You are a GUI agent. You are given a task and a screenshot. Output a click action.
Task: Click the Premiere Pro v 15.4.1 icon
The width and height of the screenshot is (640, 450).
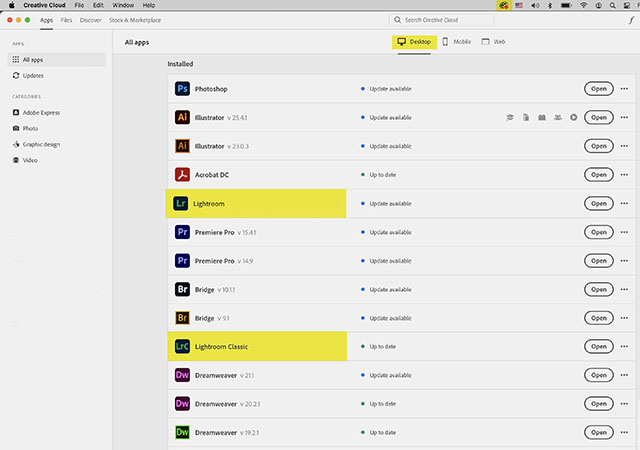coord(182,232)
